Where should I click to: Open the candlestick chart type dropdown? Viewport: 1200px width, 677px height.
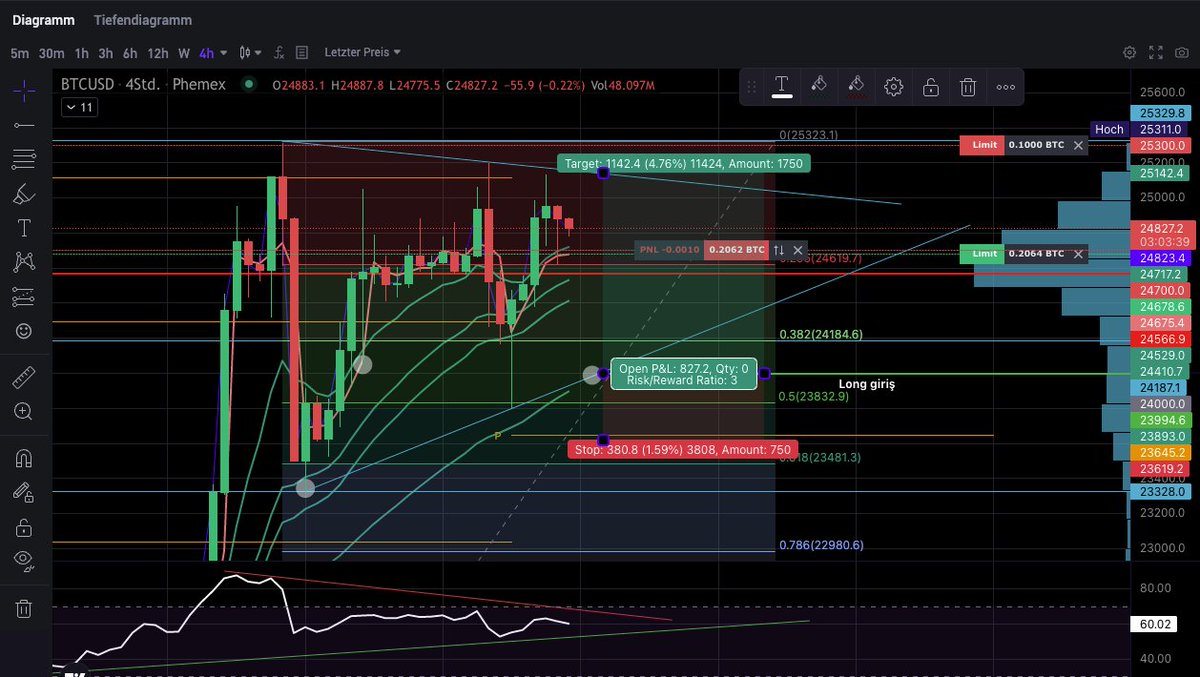point(251,52)
